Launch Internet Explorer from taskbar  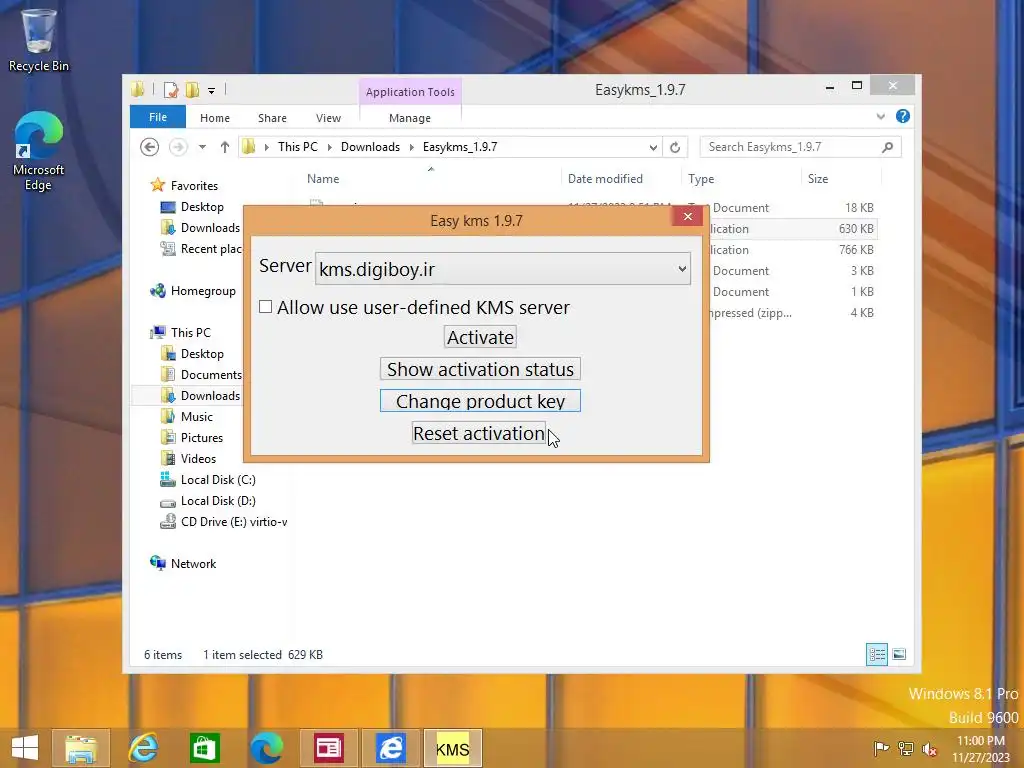click(143, 748)
